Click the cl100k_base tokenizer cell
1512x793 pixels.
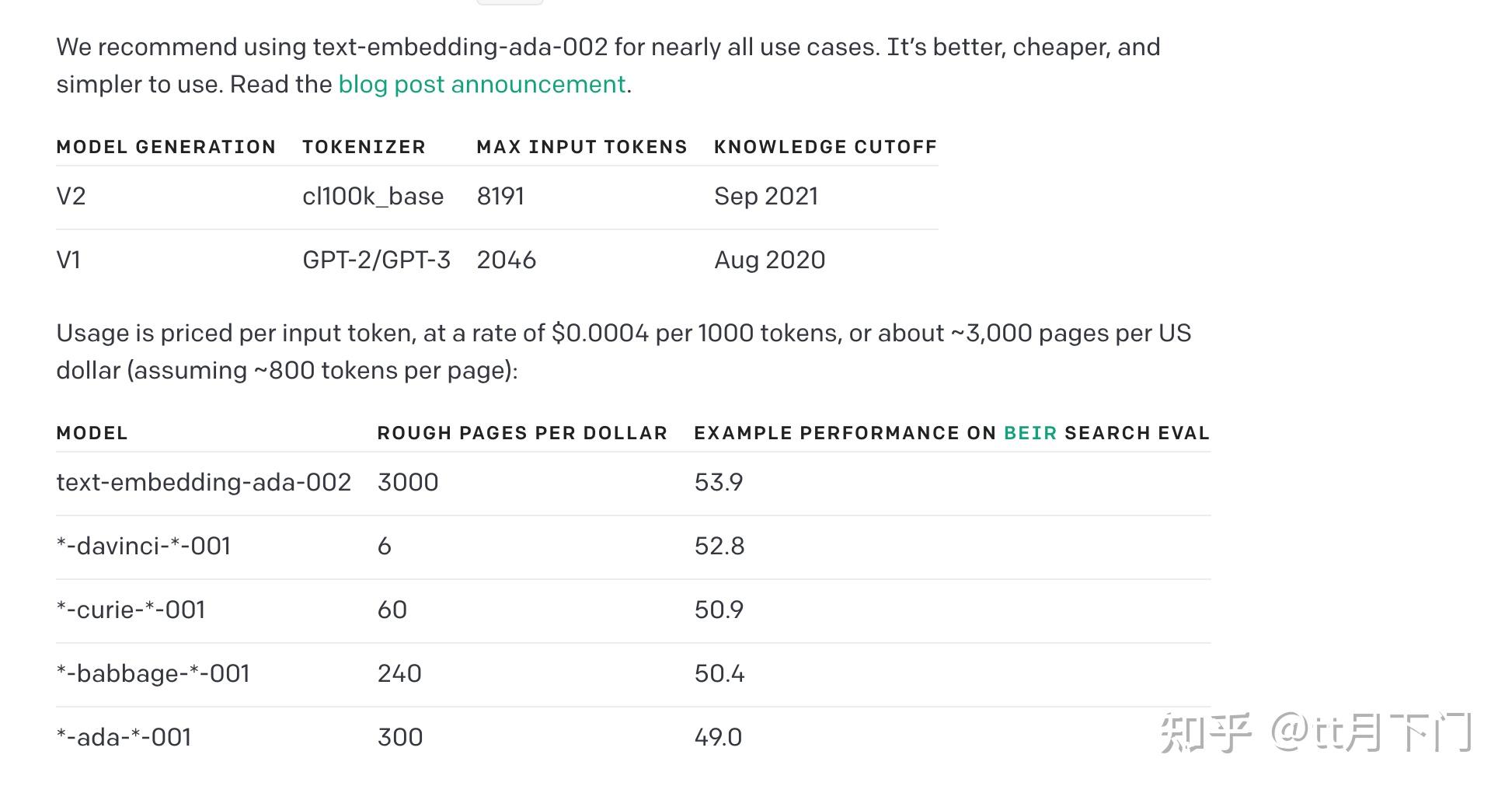[373, 196]
